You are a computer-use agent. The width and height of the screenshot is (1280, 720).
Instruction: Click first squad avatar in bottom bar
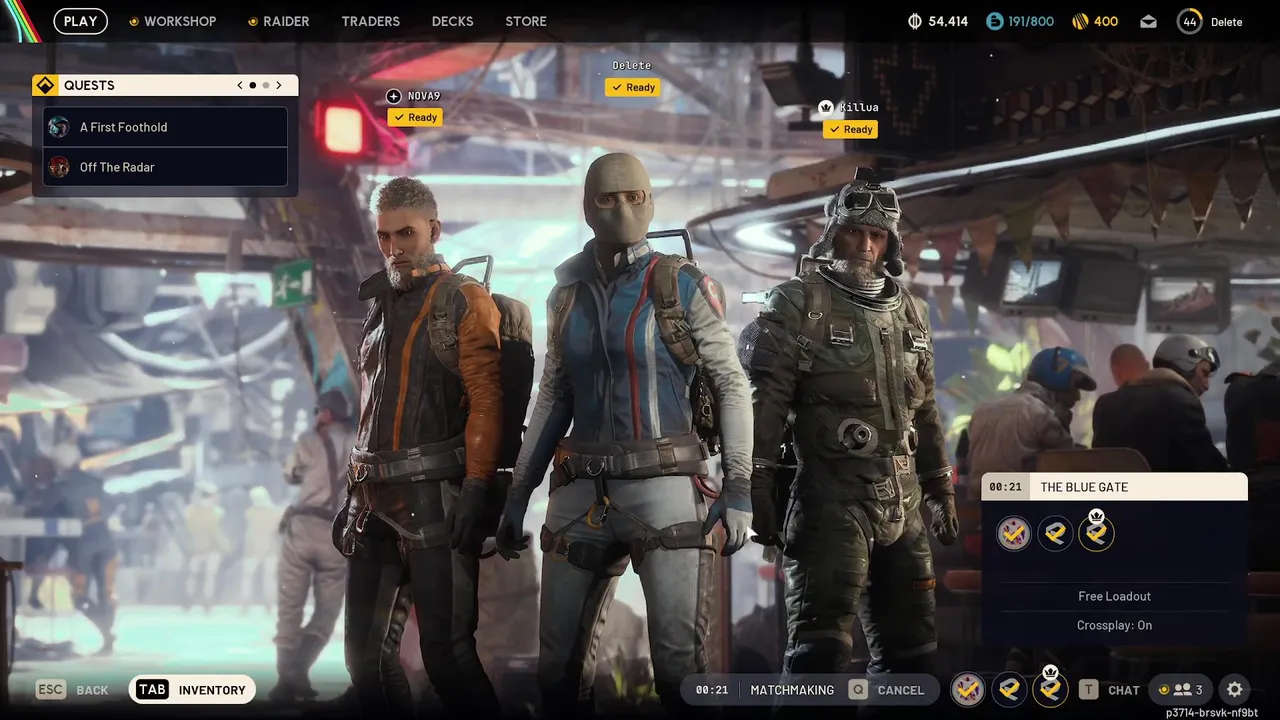[x=967, y=689]
